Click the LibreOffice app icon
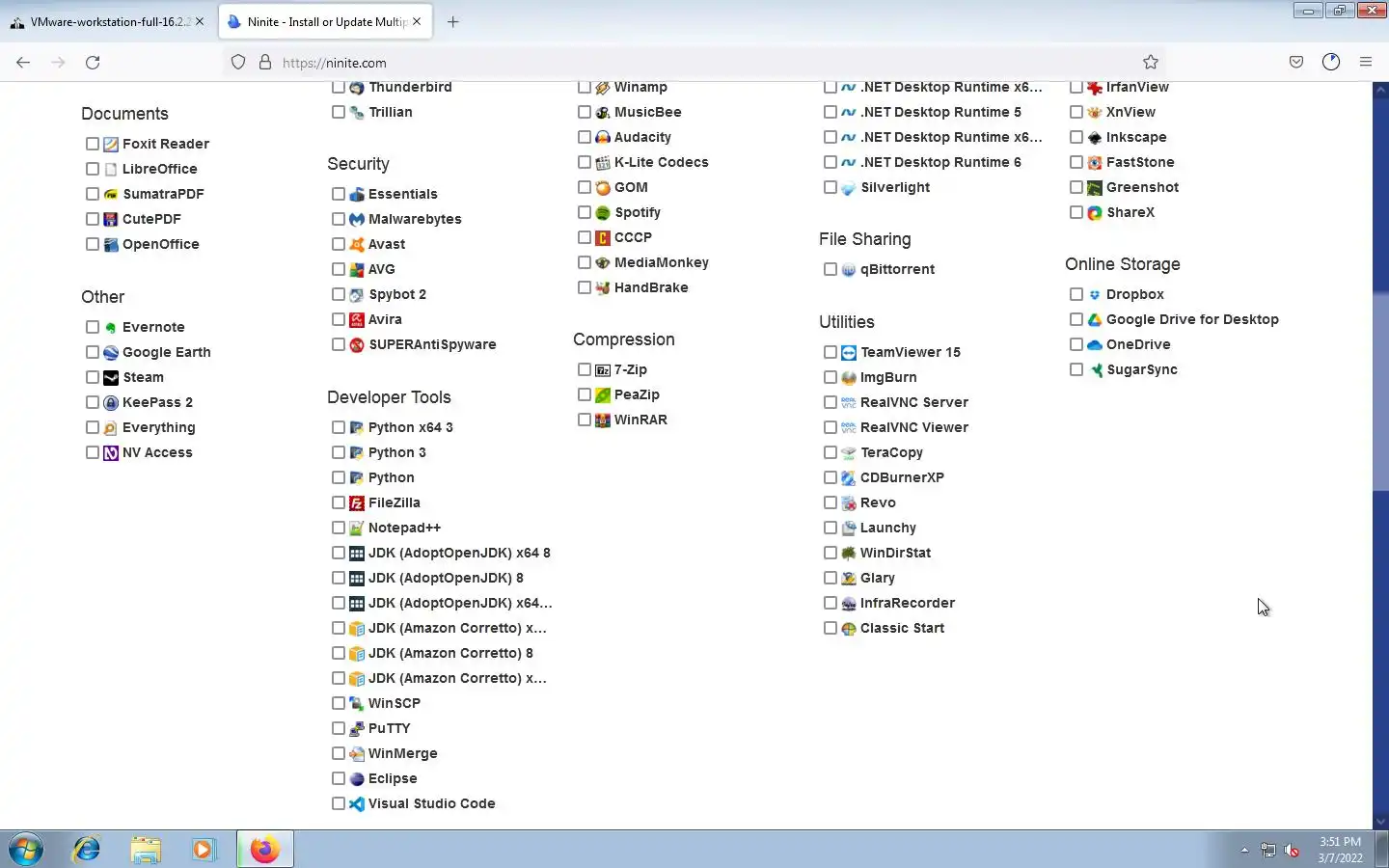Image resolution: width=1389 pixels, height=868 pixels. click(111, 169)
